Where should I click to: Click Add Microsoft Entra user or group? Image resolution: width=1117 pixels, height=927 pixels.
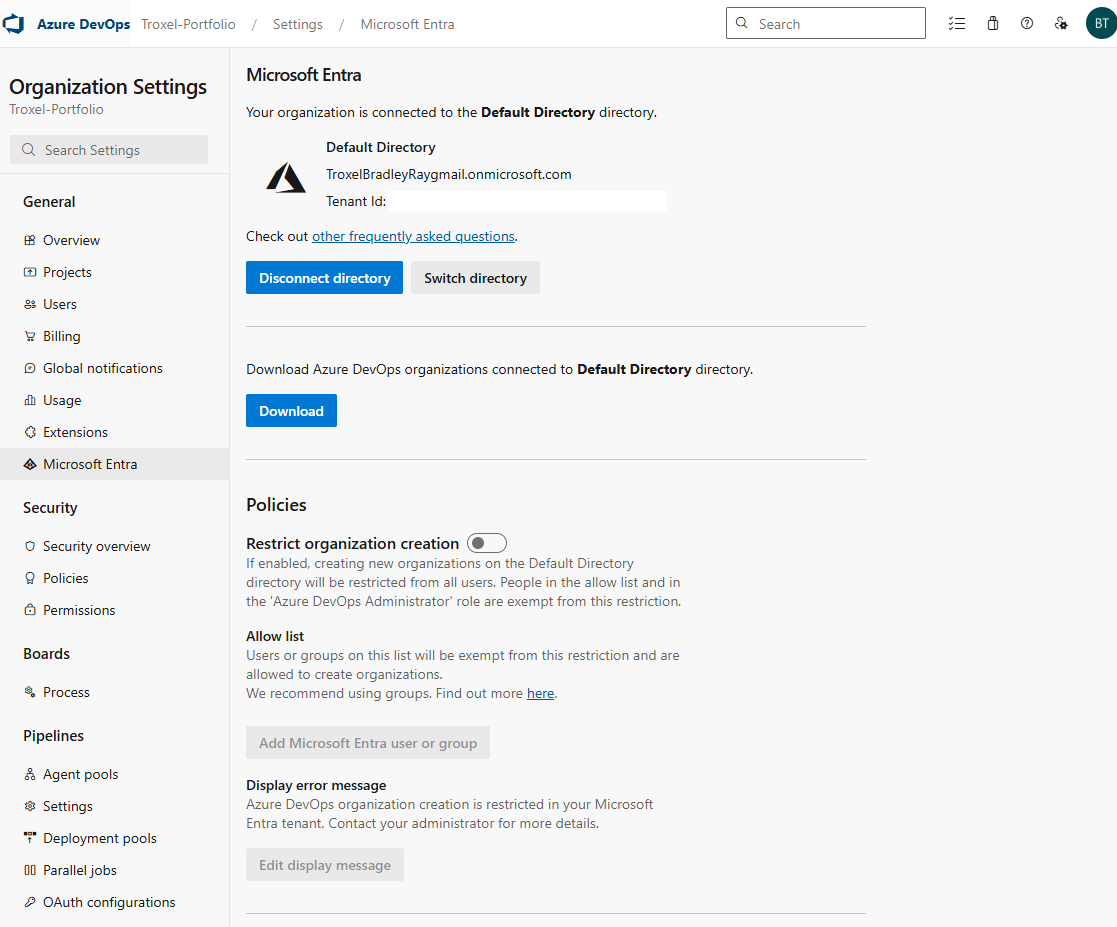[368, 743]
